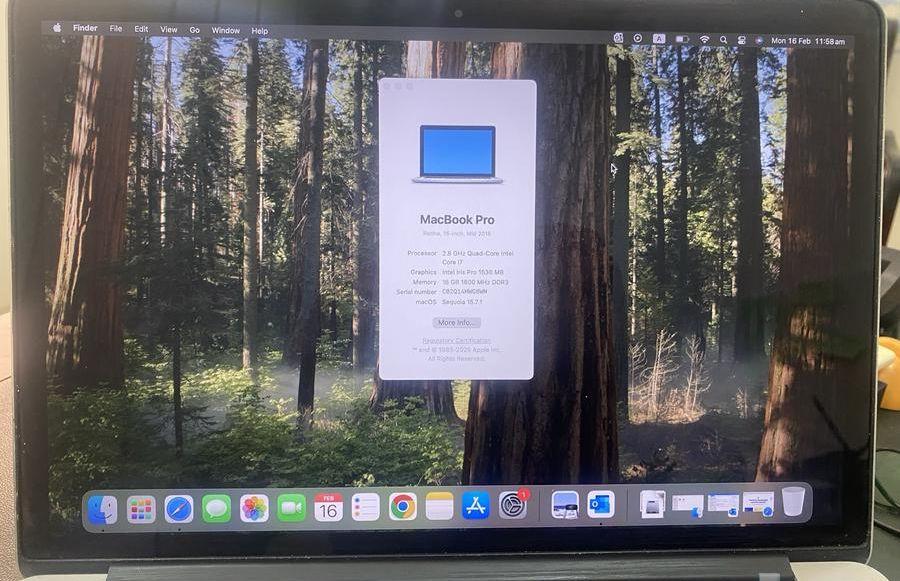Open the Finder menu
Viewport: 900px width, 581px height.
click(85, 28)
